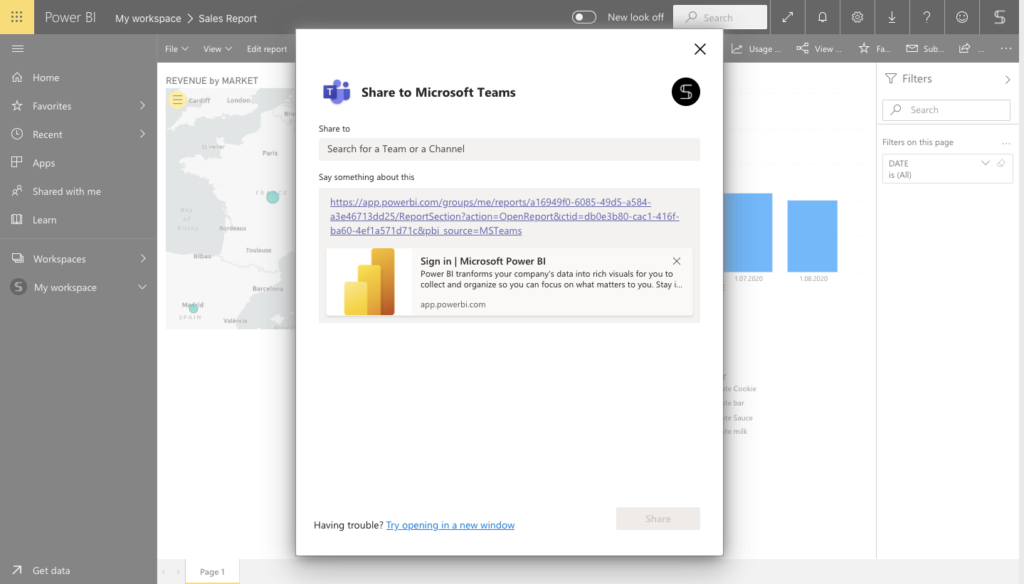Click the download arrow icon
This screenshot has width=1024, height=584.
click(x=891, y=18)
